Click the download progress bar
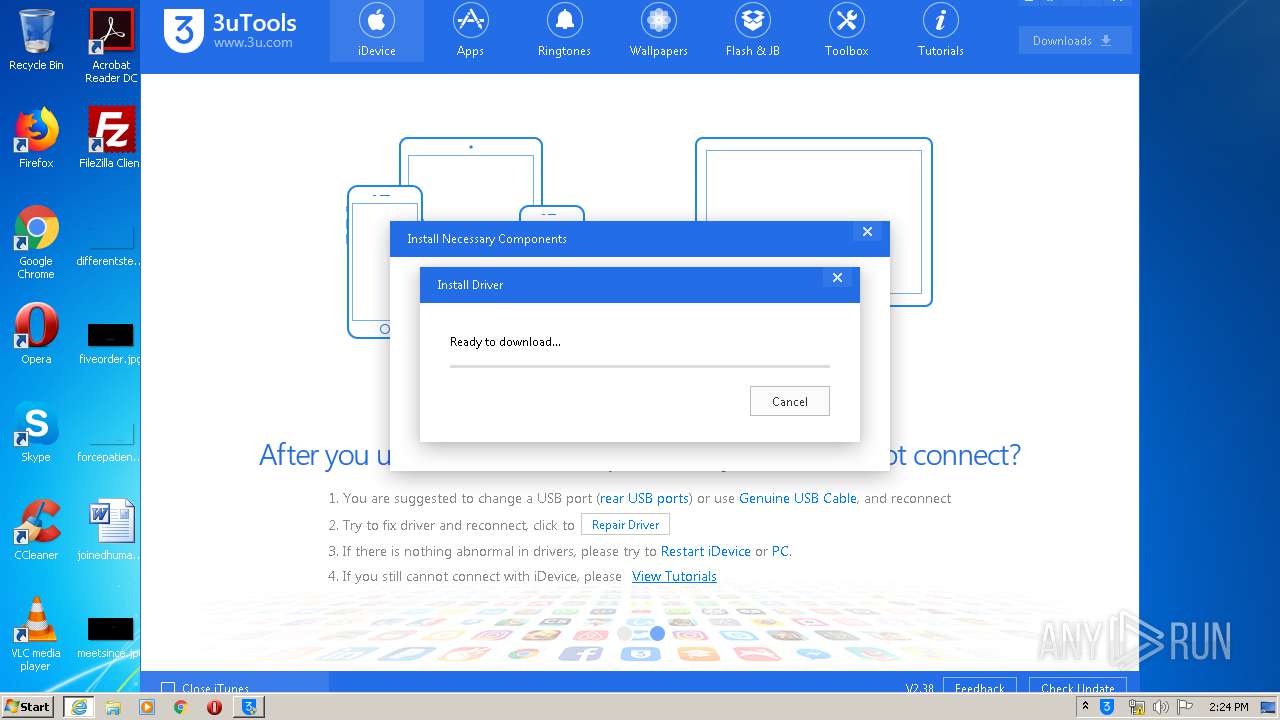 click(x=639, y=366)
